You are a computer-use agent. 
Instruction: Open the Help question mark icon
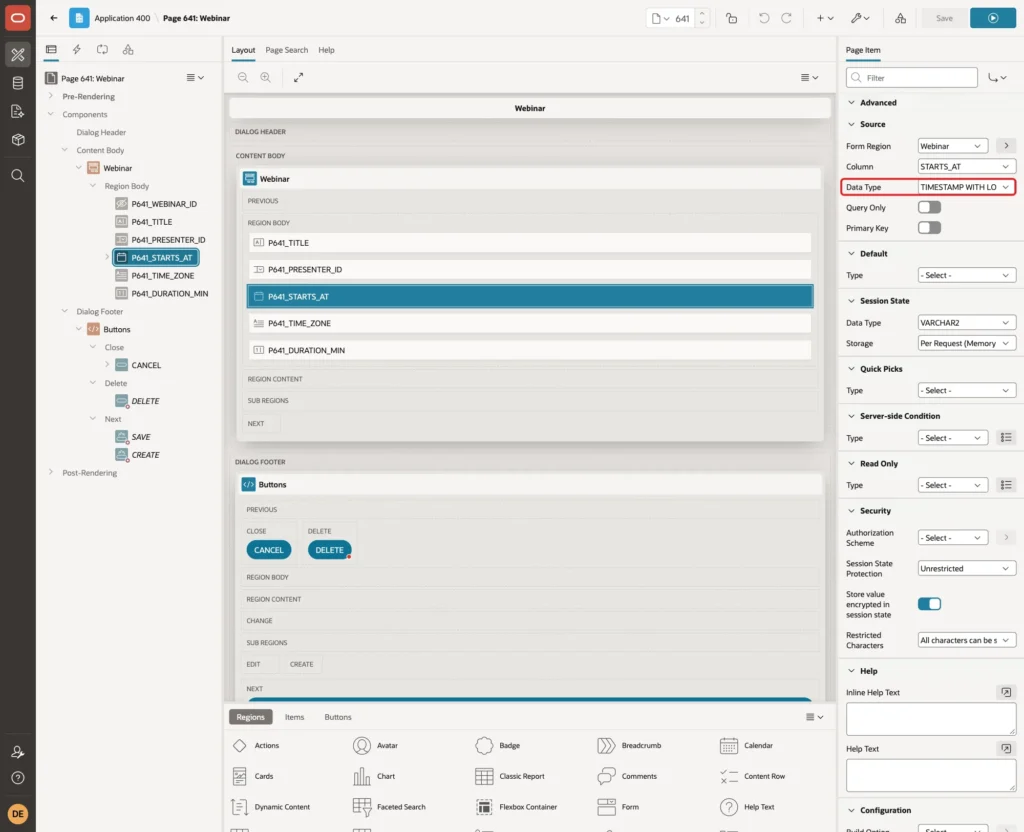pyautogui.click(x=18, y=778)
